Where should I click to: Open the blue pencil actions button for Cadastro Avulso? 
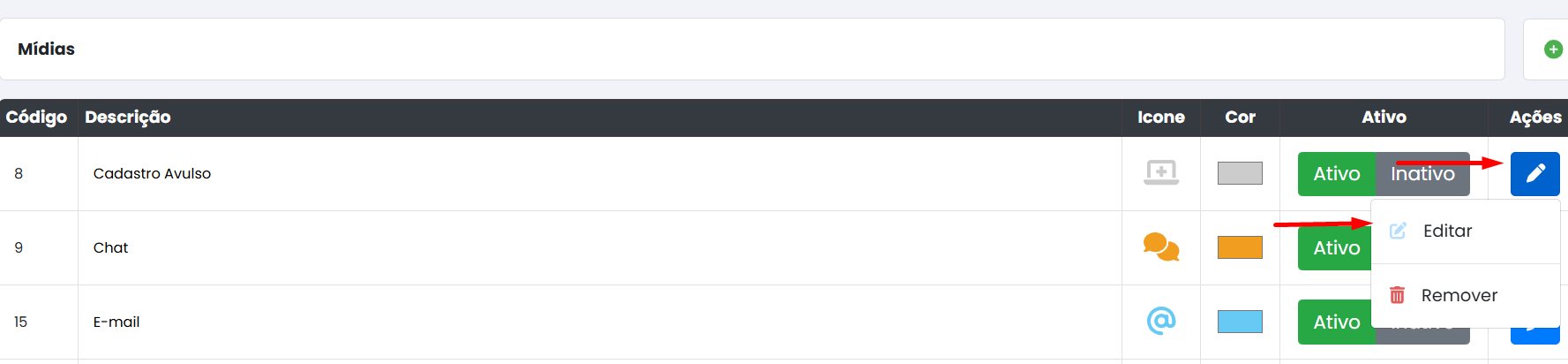click(1534, 173)
